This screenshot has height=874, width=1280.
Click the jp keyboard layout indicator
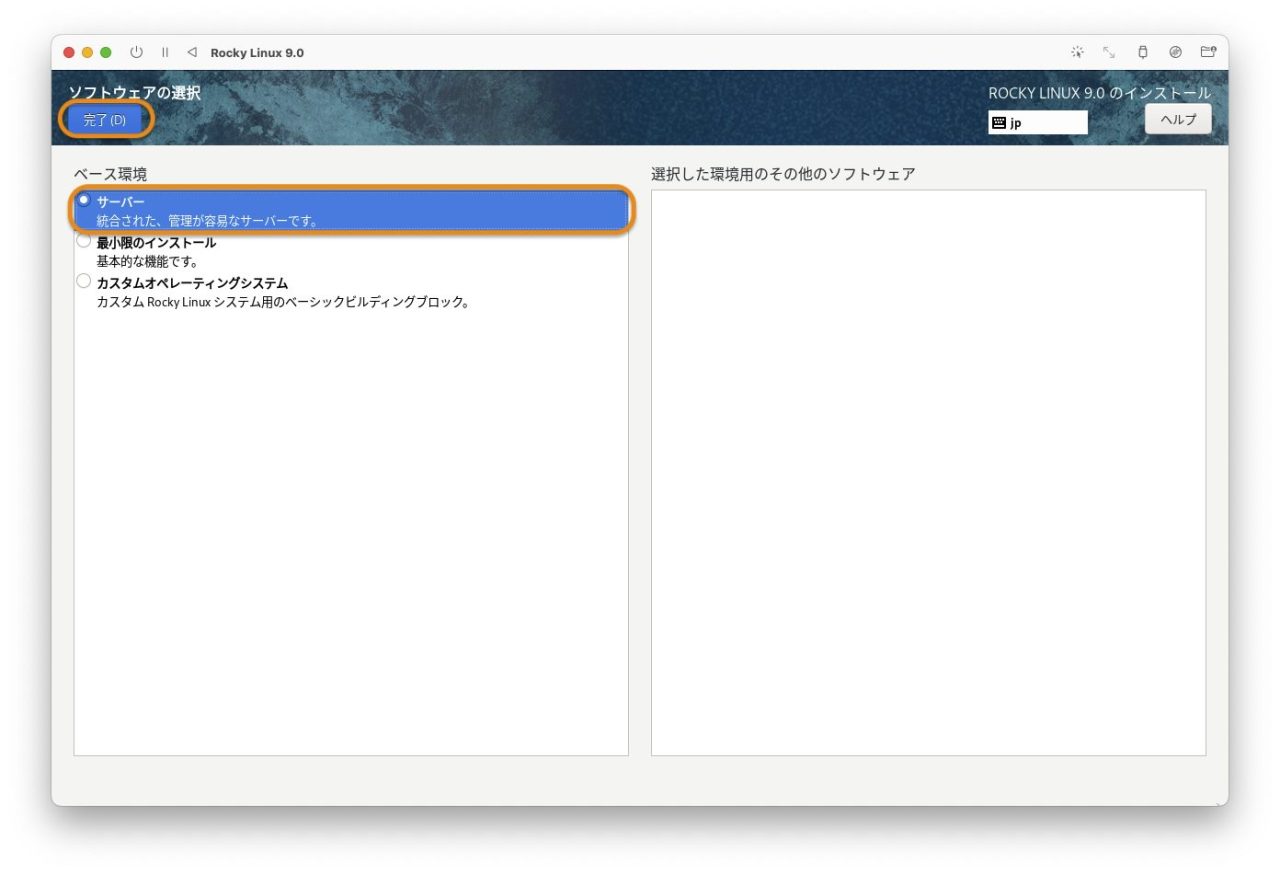point(1037,122)
